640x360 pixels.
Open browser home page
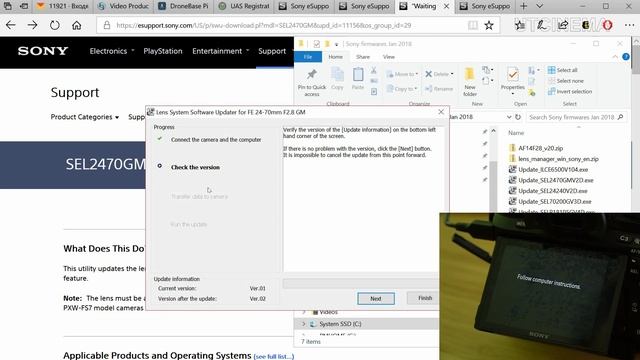click(x=76, y=25)
